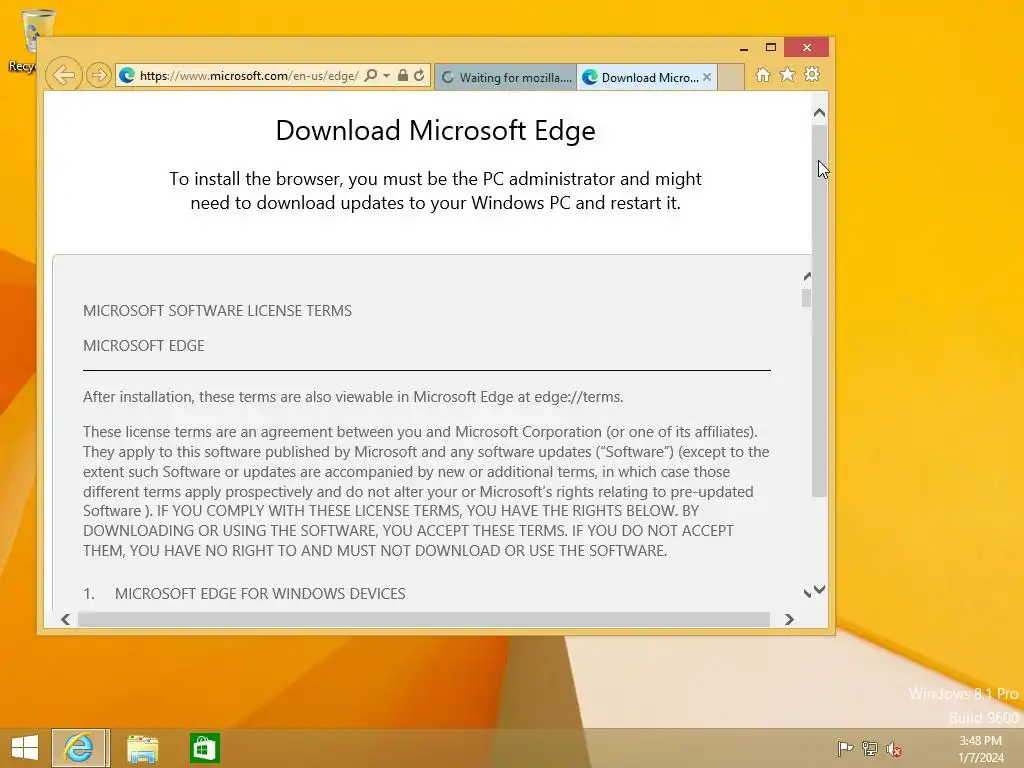1024x768 pixels.
Task: Click the page scrollbar down arrow
Action: [820, 590]
